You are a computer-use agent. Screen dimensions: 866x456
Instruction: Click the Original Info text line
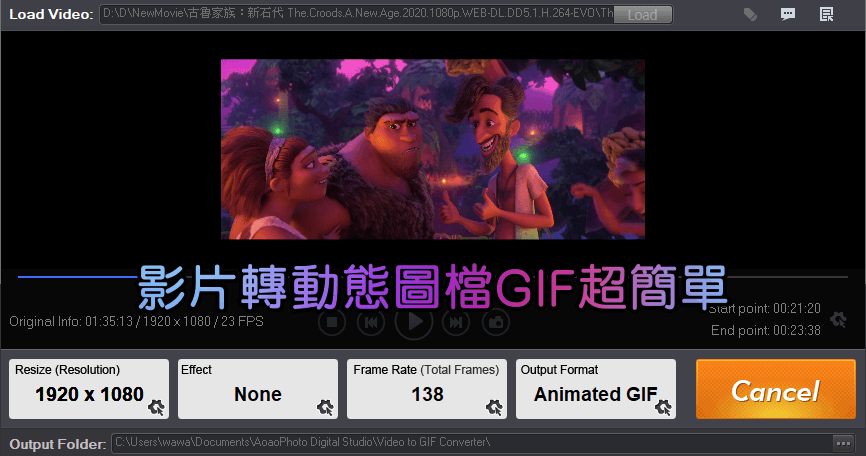coord(136,321)
